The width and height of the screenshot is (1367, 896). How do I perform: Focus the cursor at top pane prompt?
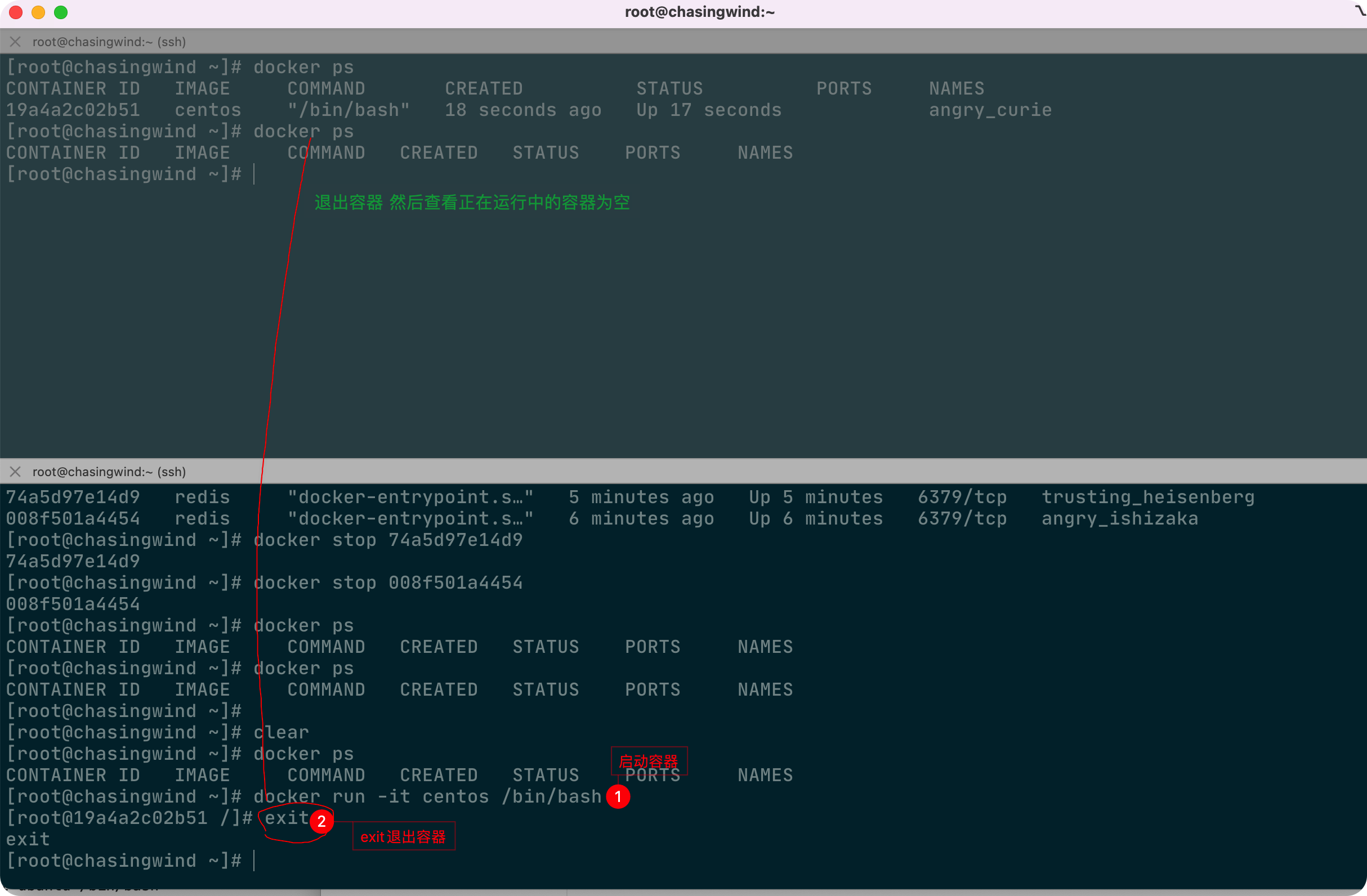254,174
